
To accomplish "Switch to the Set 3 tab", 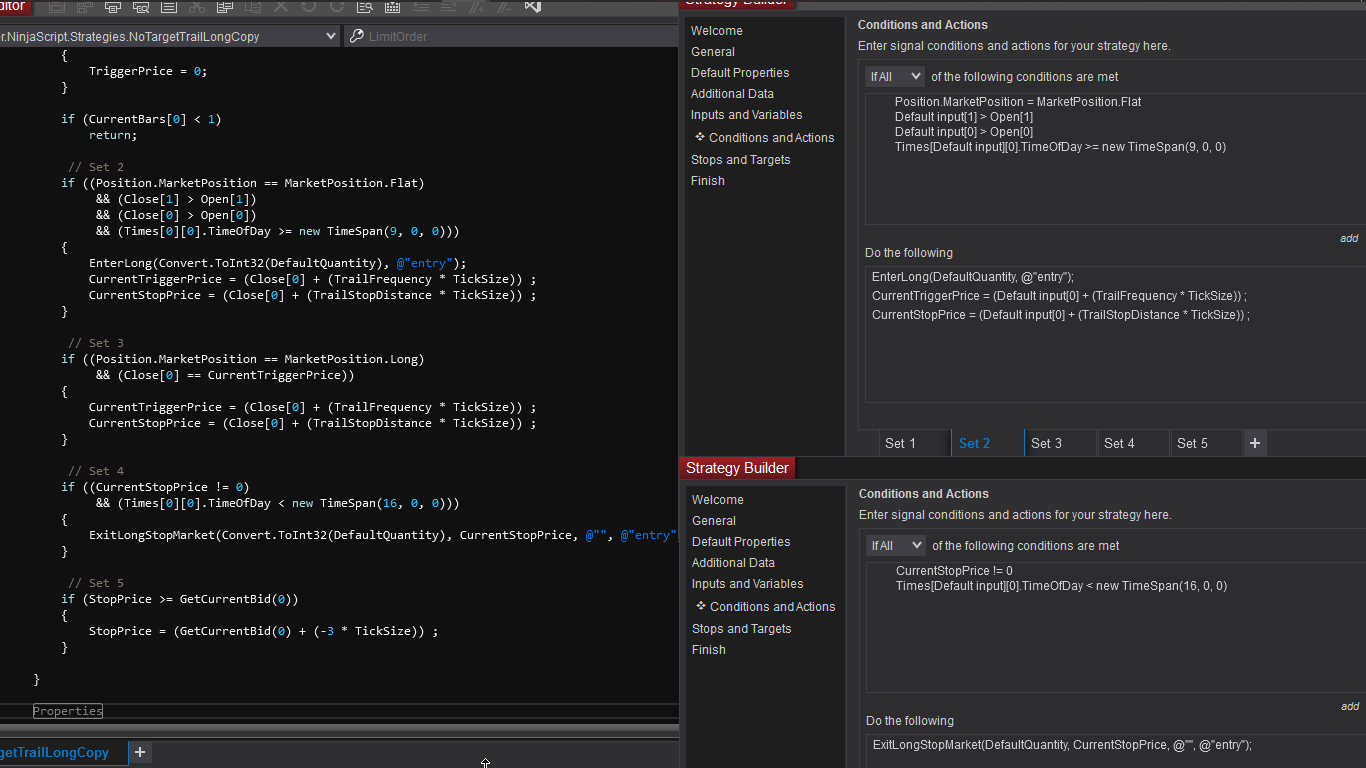I will coord(1046,443).
